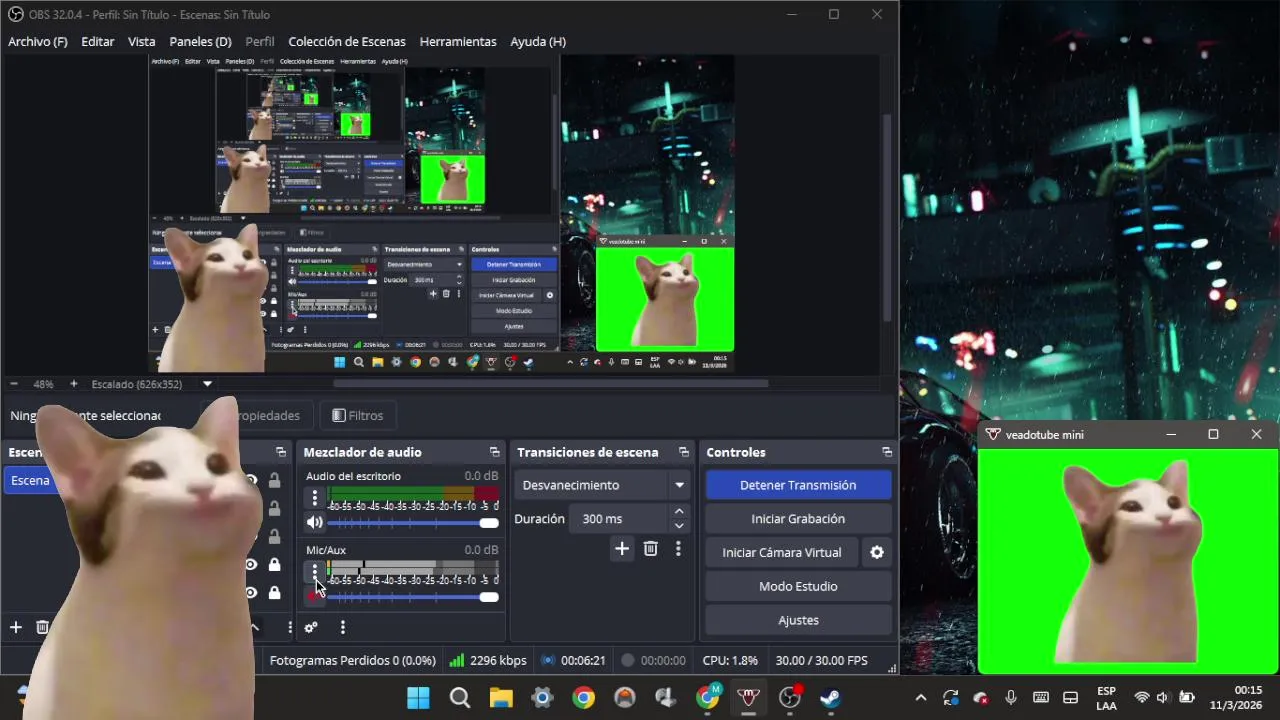The height and width of the screenshot is (720, 1280).
Task: Open the system tray microphone indicator
Action: [x=1011, y=698]
